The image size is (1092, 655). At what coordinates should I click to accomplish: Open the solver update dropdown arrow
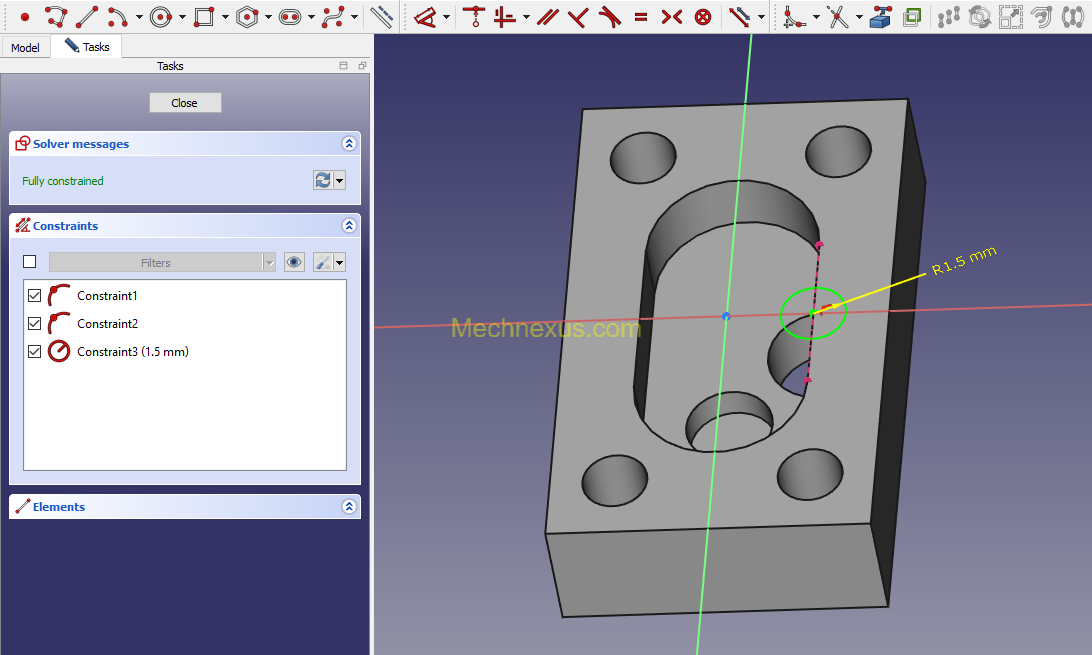pyautogui.click(x=340, y=181)
